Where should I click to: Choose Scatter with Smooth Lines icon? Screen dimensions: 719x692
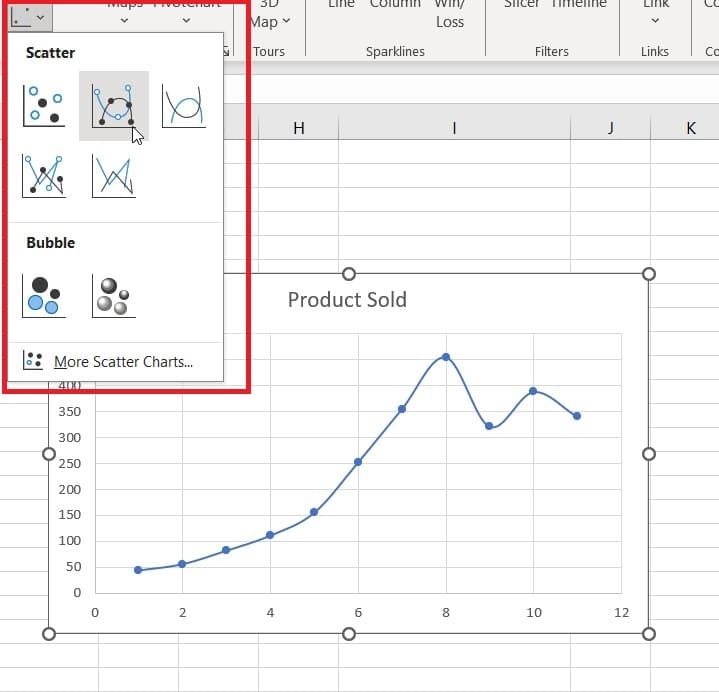coord(183,106)
